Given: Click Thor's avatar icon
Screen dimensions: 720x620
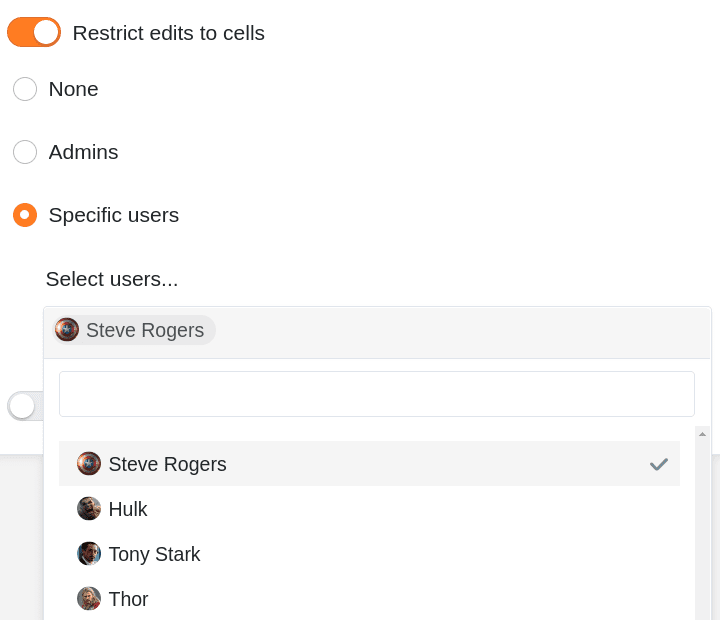Looking at the screenshot, I should click(89, 598).
